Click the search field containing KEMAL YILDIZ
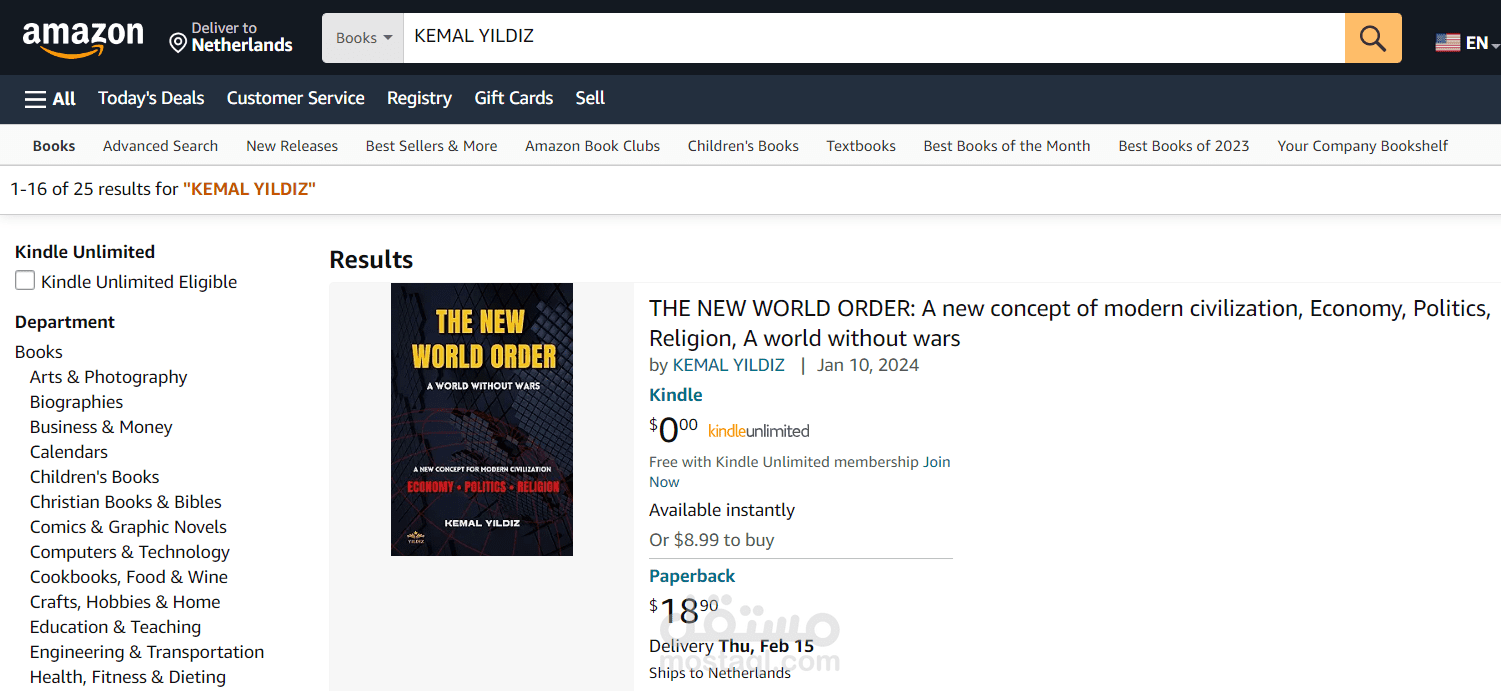This screenshot has height=691, width=1501. (x=874, y=38)
